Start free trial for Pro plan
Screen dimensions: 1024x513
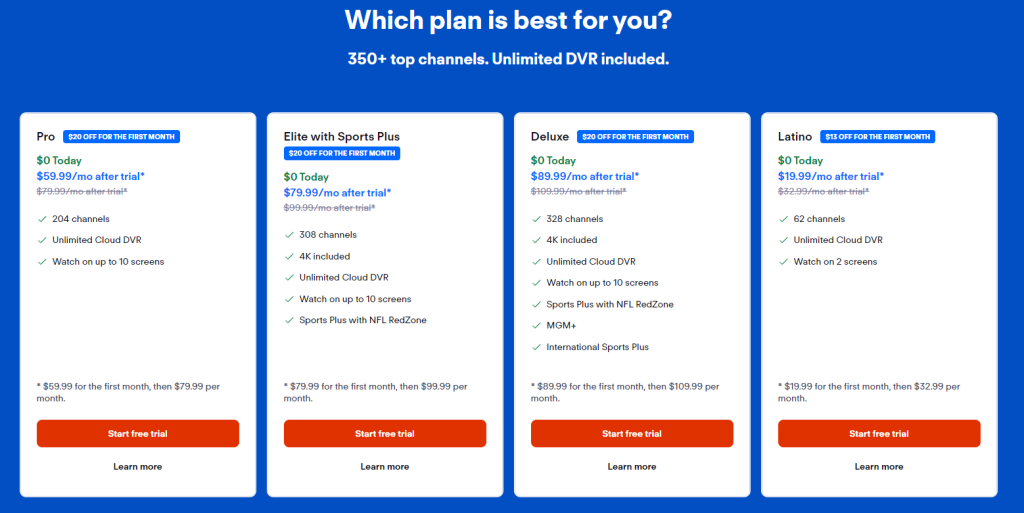tap(138, 433)
